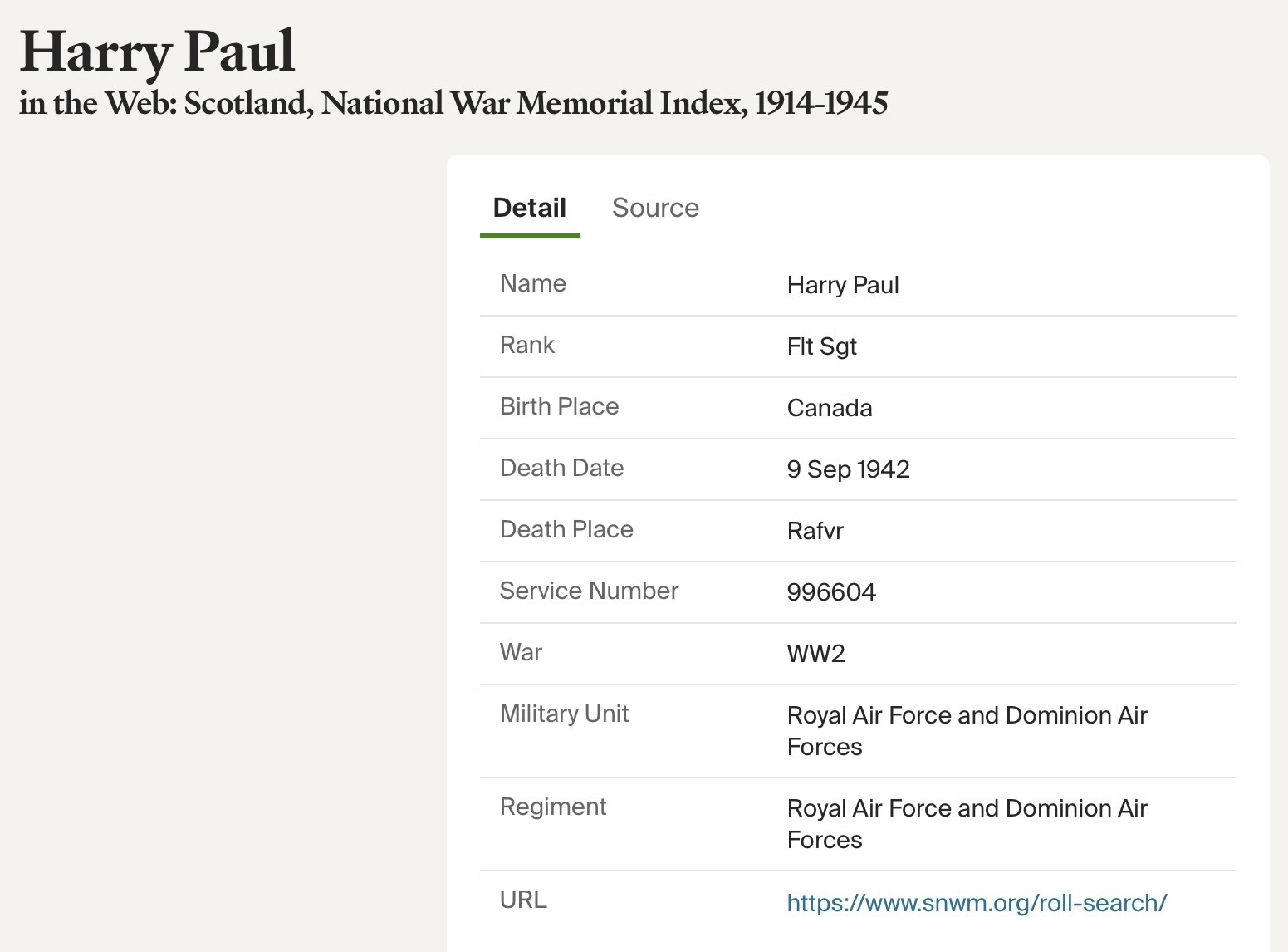Click the large Harry Paul page heading
The image size is (1288, 952).
(x=157, y=52)
